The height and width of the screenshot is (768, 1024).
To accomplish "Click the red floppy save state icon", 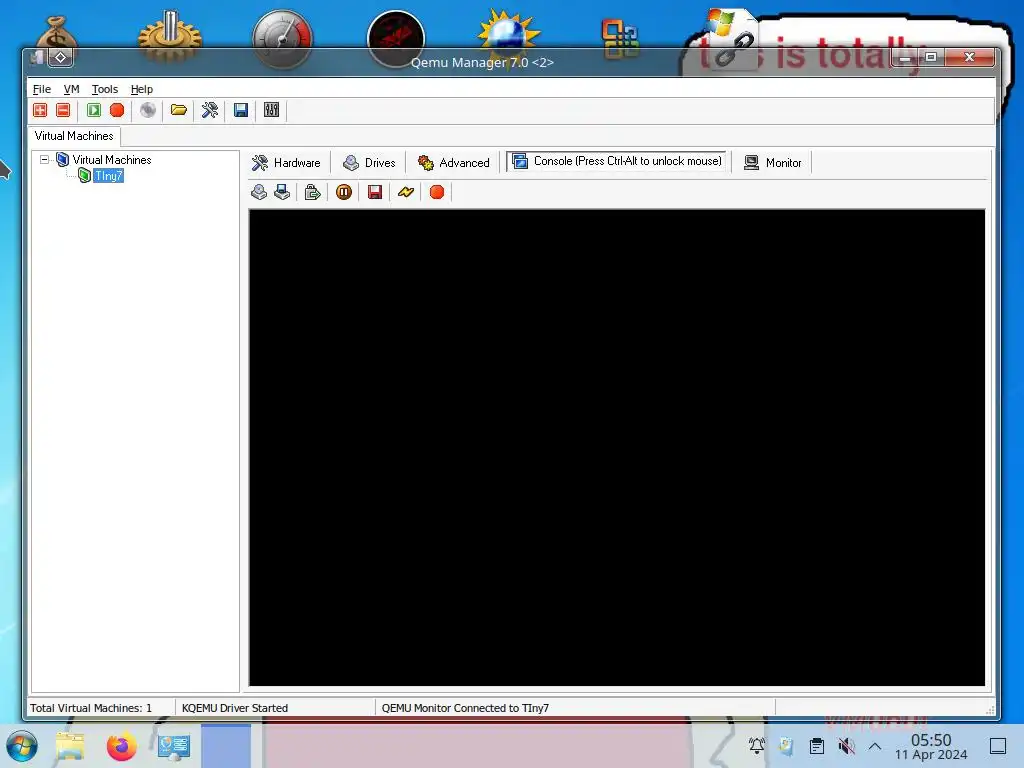I will pyautogui.click(x=375, y=192).
